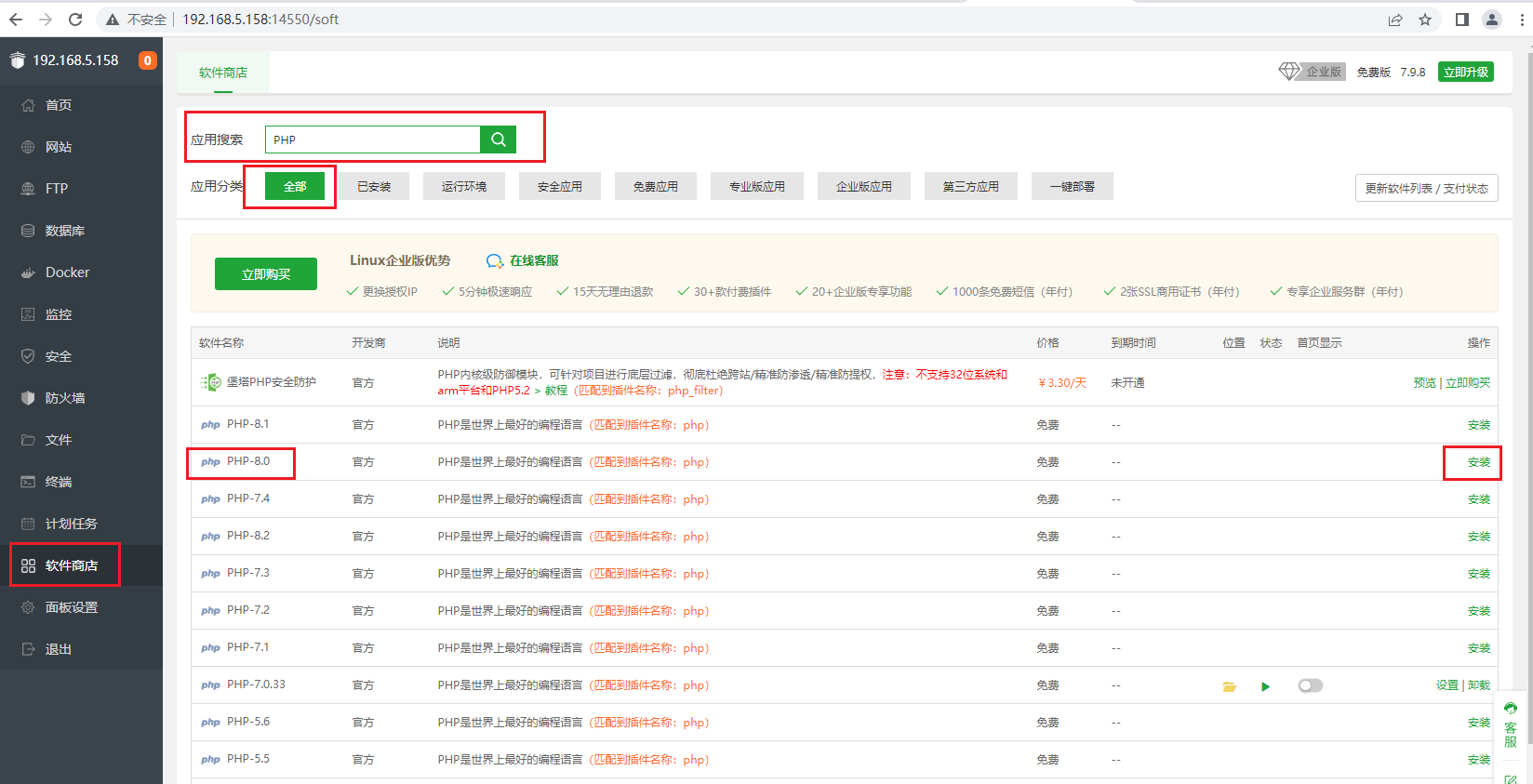Click the 立即升级 upgrade button
This screenshot has height=784, width=1533.
click(1466, 72)
